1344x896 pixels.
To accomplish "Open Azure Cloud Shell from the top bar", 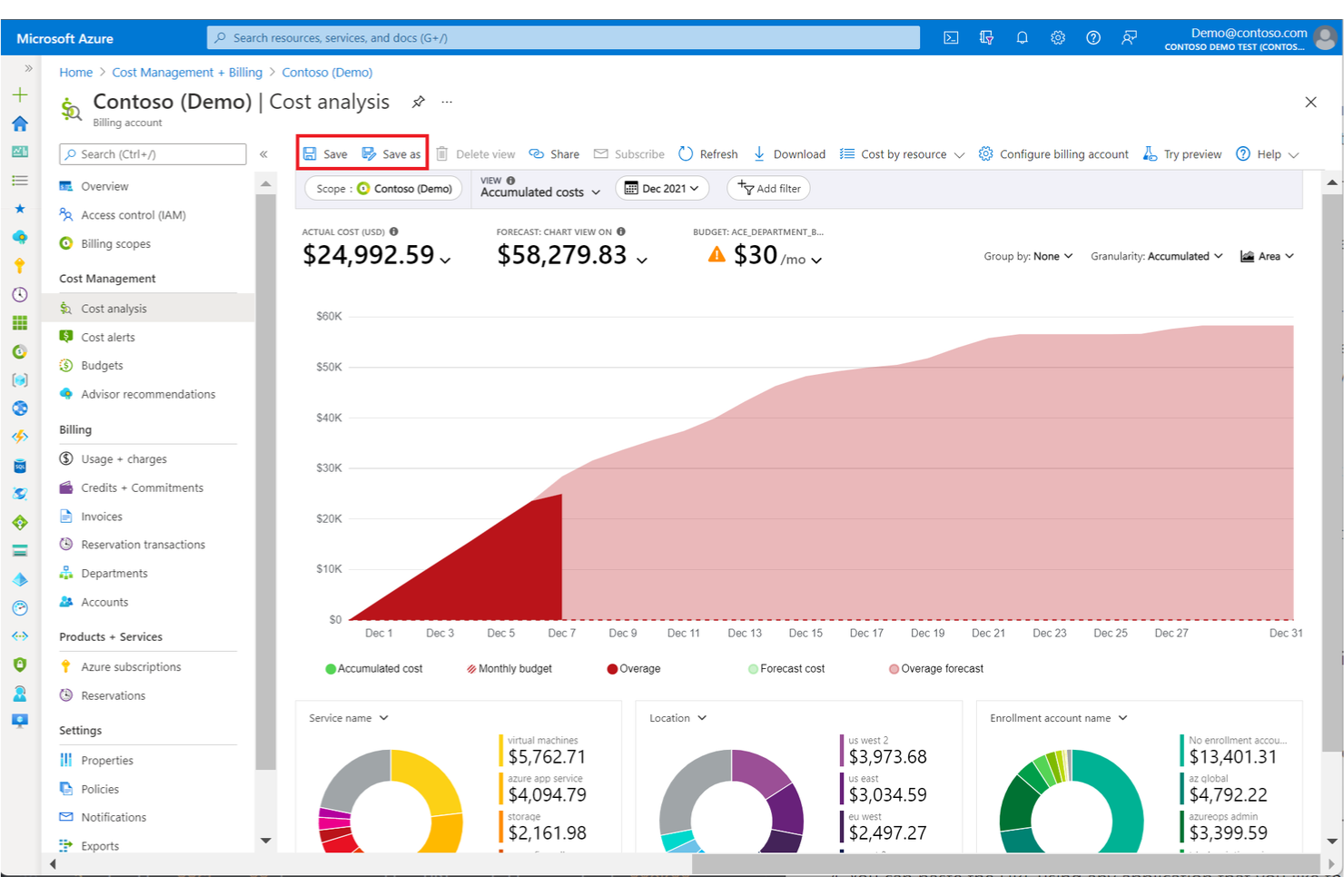I will pos(950,37).
